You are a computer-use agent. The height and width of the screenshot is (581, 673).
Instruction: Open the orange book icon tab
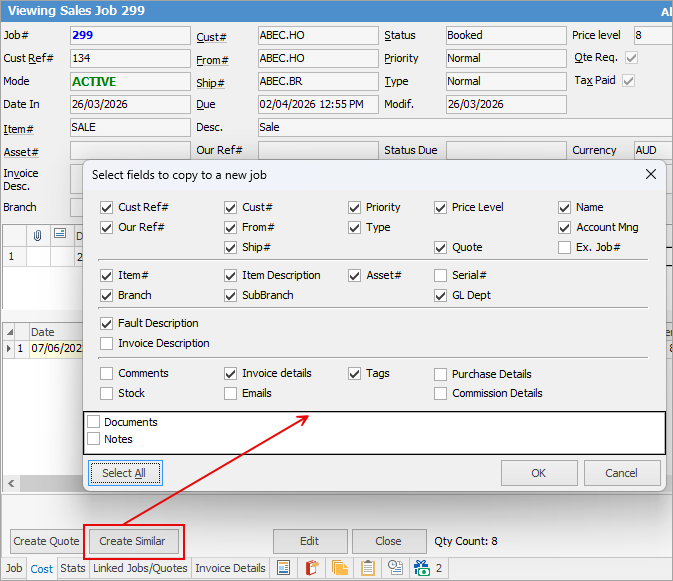311,568
